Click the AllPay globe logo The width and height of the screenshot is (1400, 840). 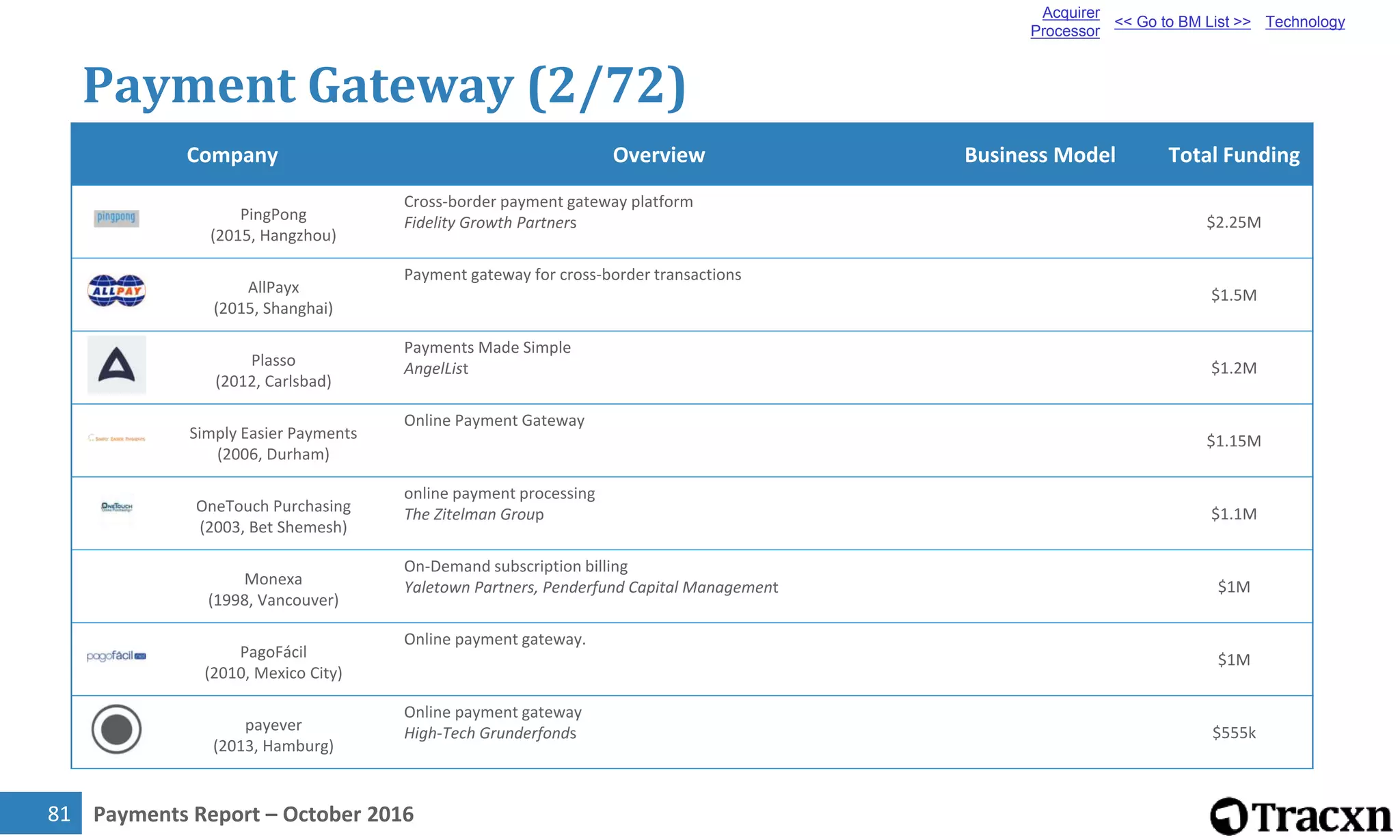point(117,291)
